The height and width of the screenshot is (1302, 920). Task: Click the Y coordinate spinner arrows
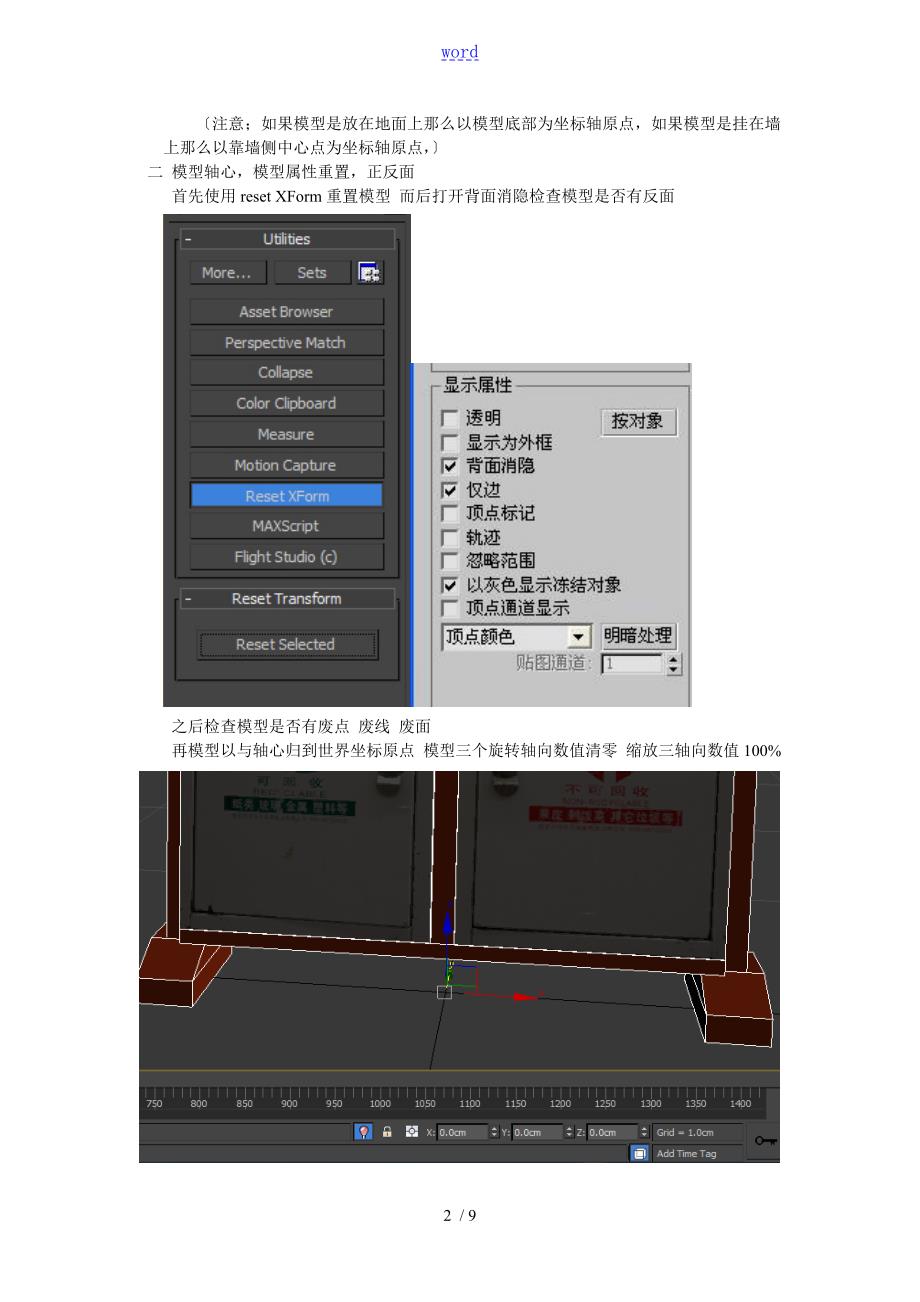(569, 1132)
